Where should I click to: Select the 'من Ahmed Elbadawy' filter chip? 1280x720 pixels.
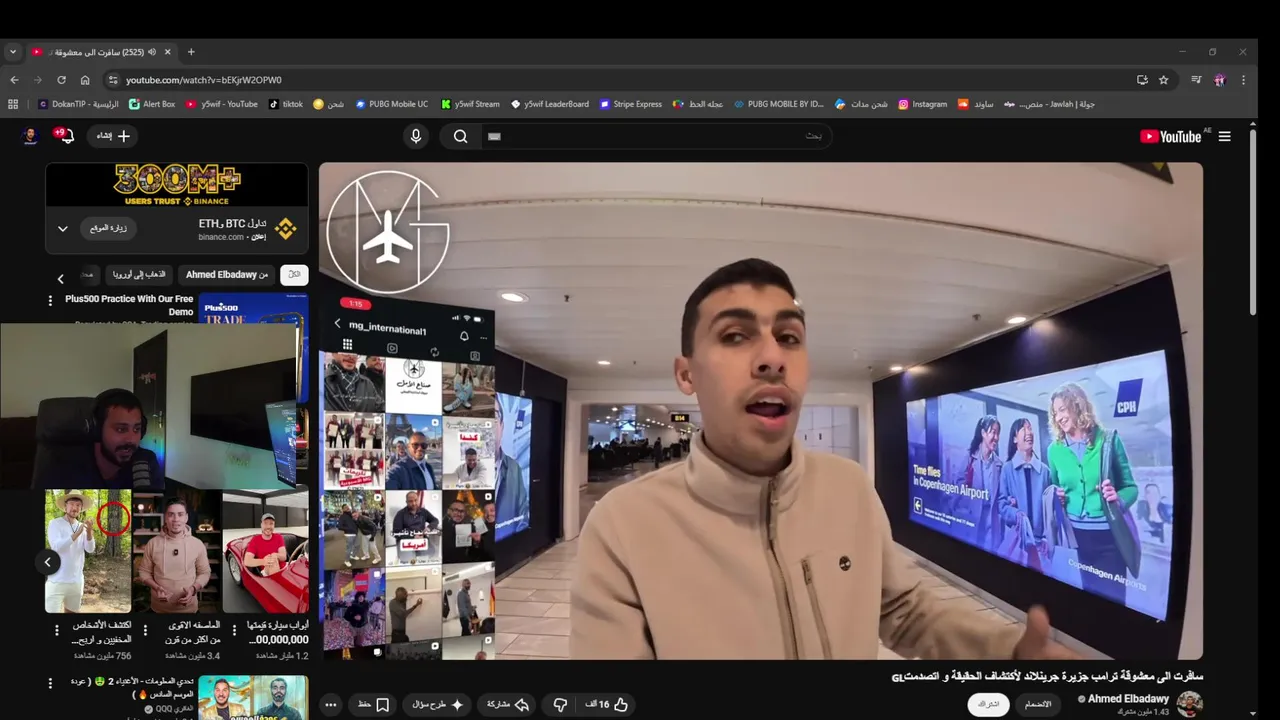click(227, 274)
